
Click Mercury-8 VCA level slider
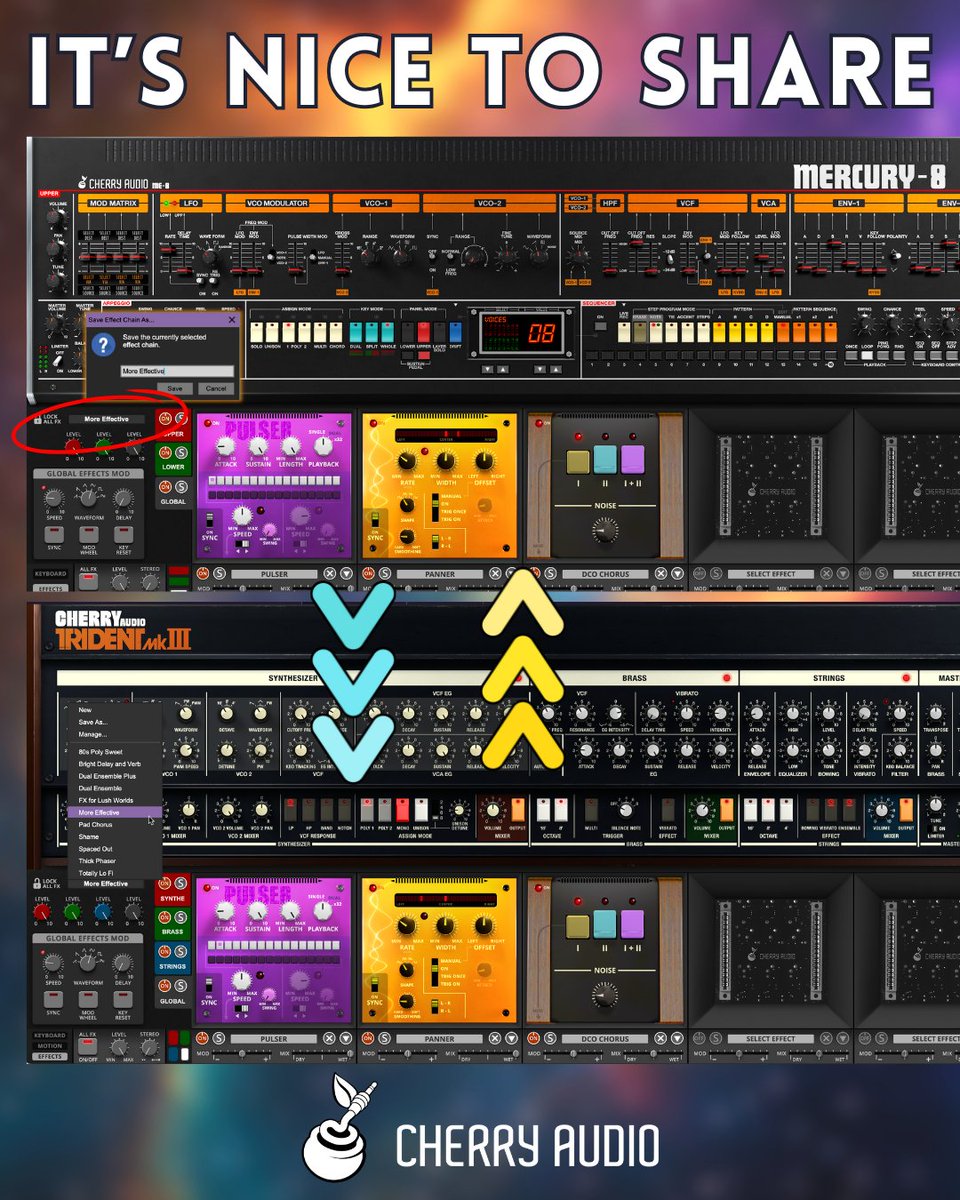click(762, 257)
